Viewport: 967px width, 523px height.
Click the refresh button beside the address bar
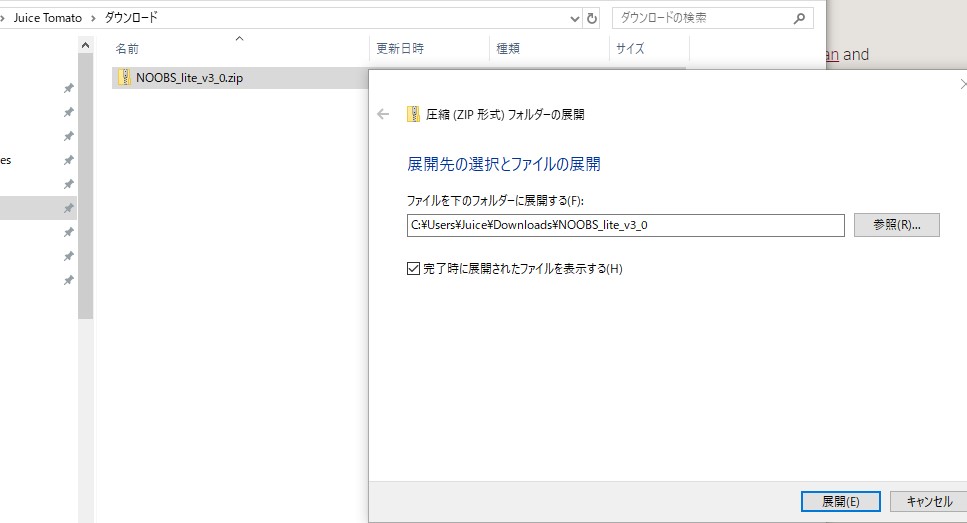pyautogui.click(x=592, y=18)
